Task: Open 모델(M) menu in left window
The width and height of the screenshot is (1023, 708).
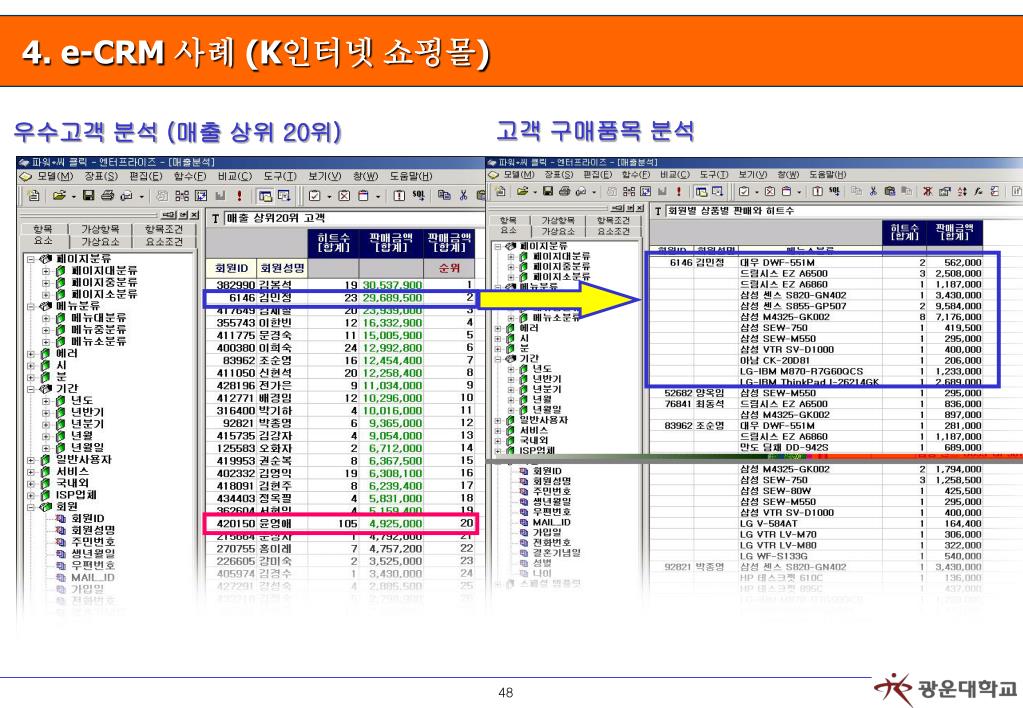Action: (55, 176)
